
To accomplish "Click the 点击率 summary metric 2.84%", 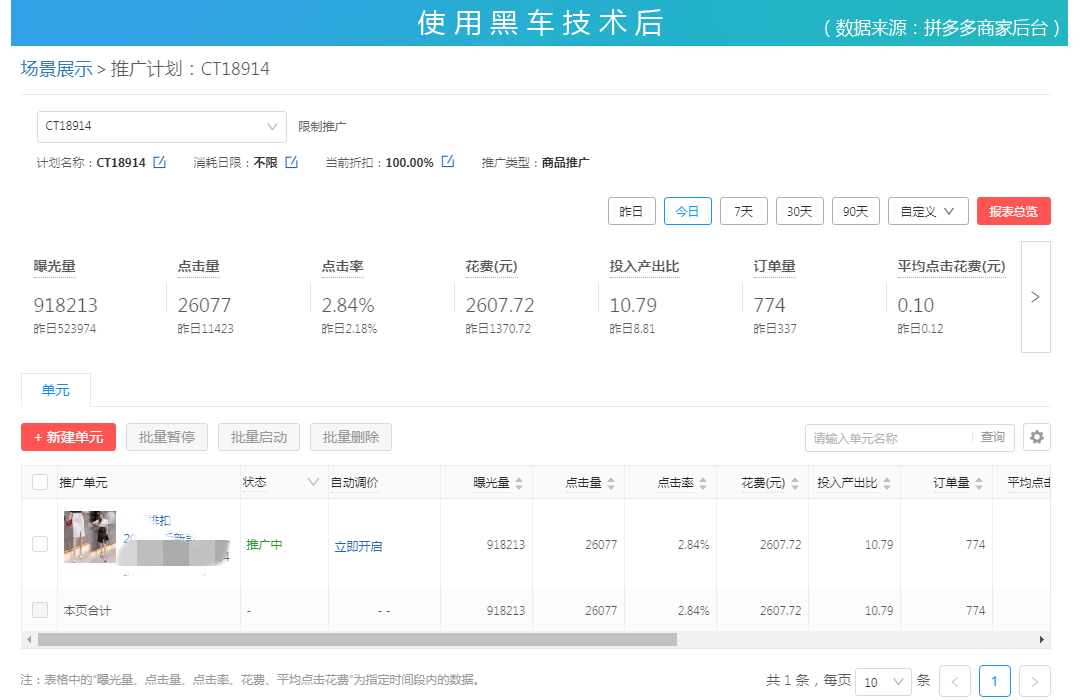I will pyautogui.click(x=348, y=305).
